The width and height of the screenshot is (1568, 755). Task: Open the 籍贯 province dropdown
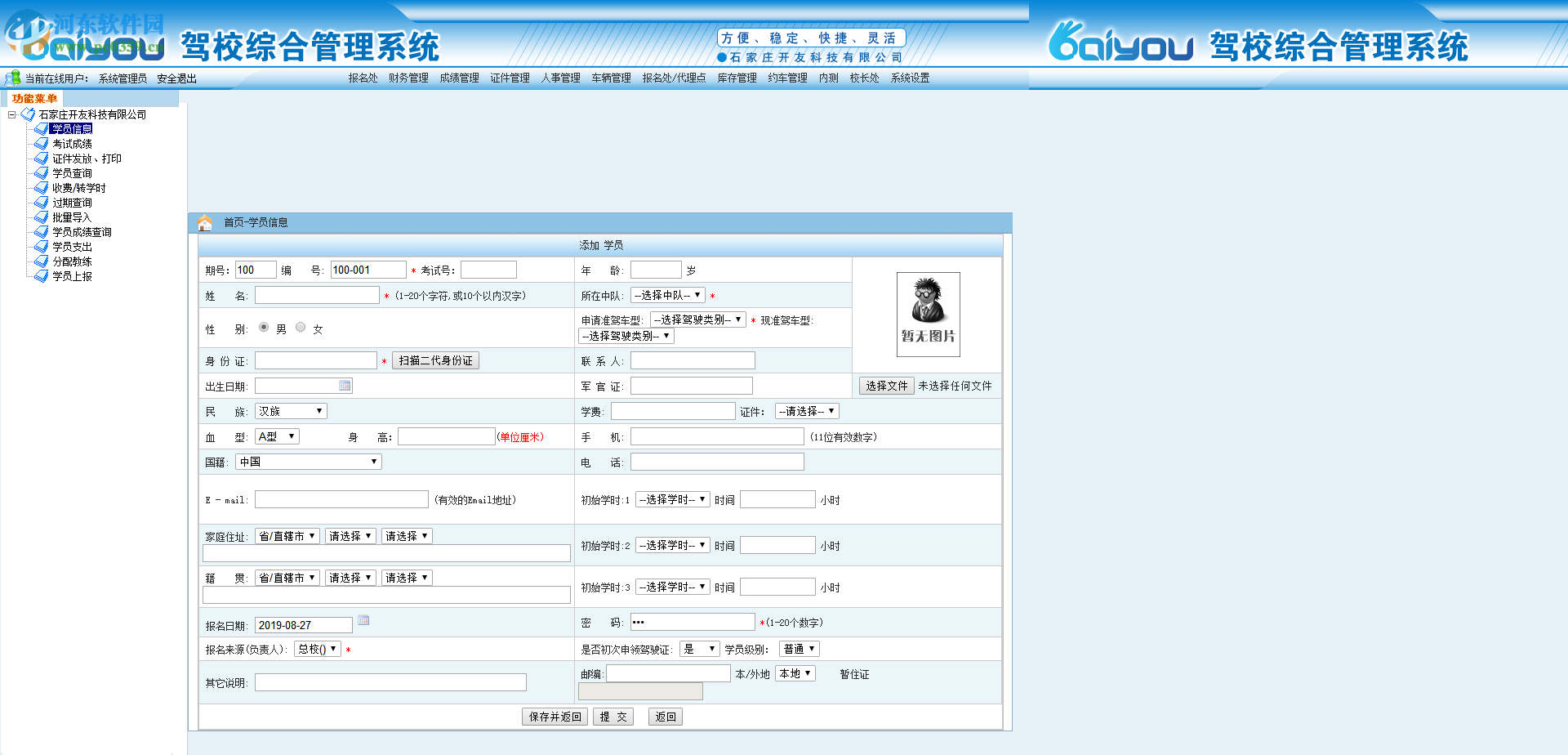(287, 578)
